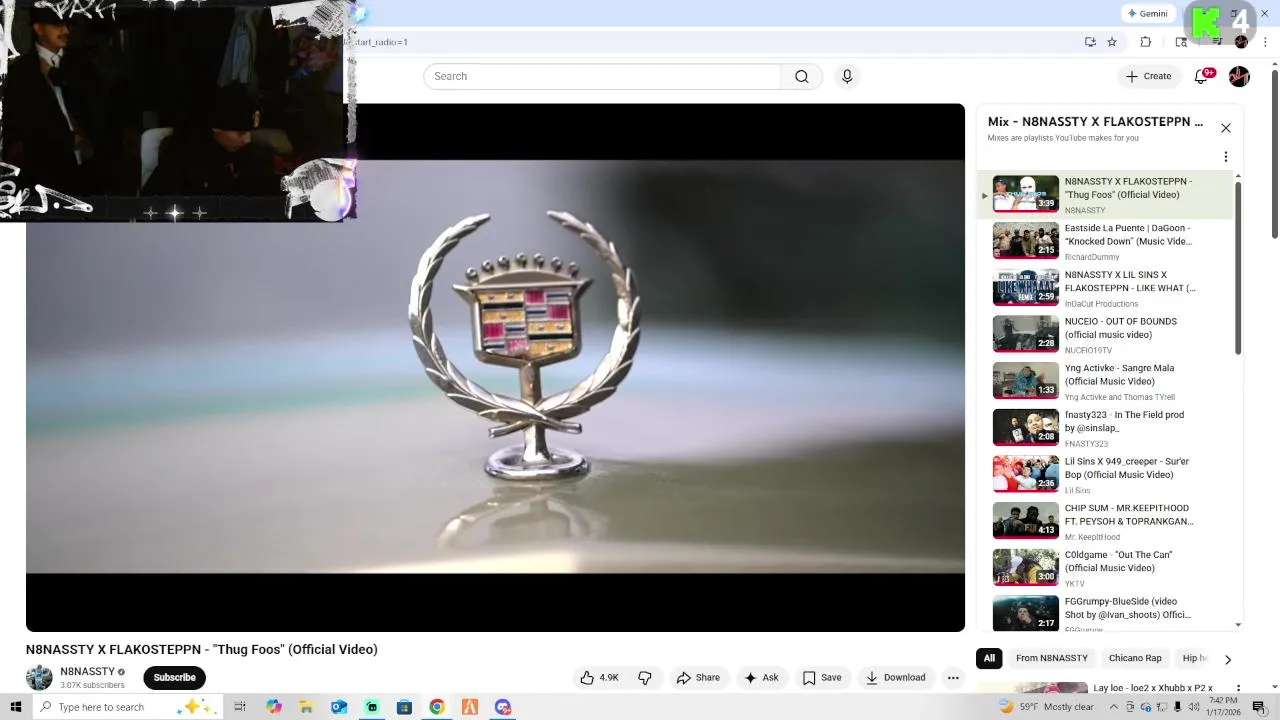Show more filter chips with arrow

1228,659
